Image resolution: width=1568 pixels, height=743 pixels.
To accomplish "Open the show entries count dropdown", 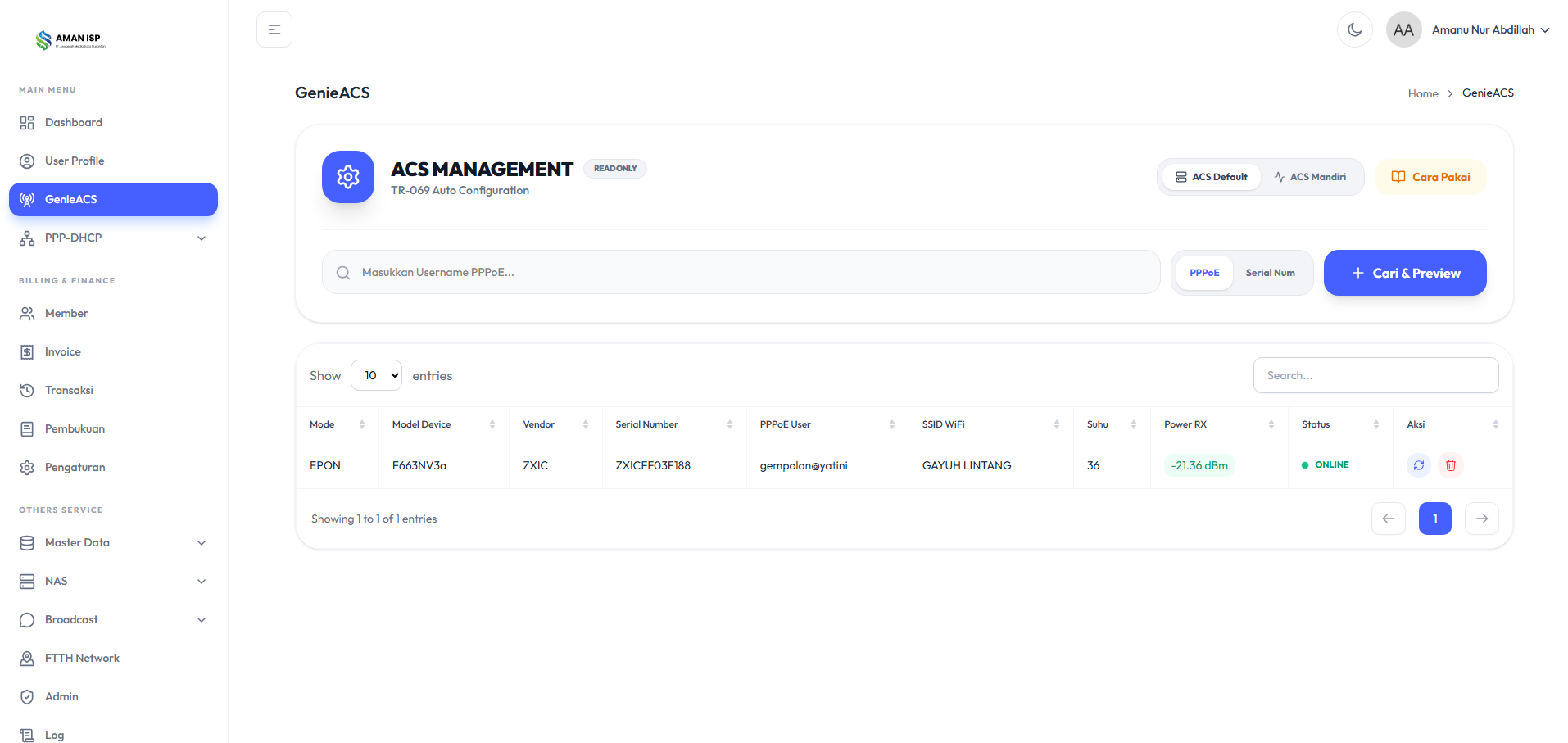I will tap(377, 375).
